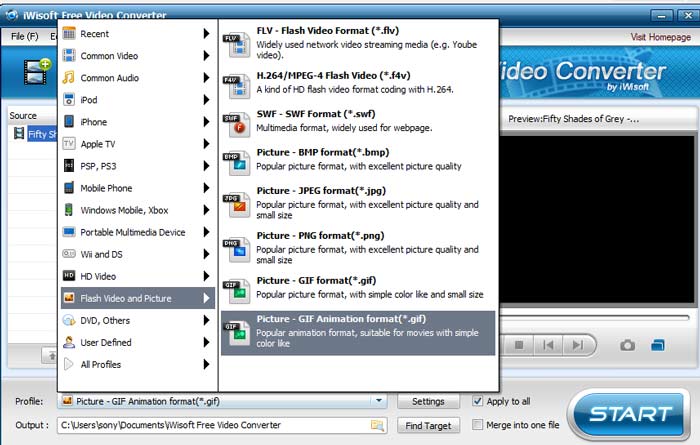Select SWF - SWF Format entry

click(x=358, y=121)
